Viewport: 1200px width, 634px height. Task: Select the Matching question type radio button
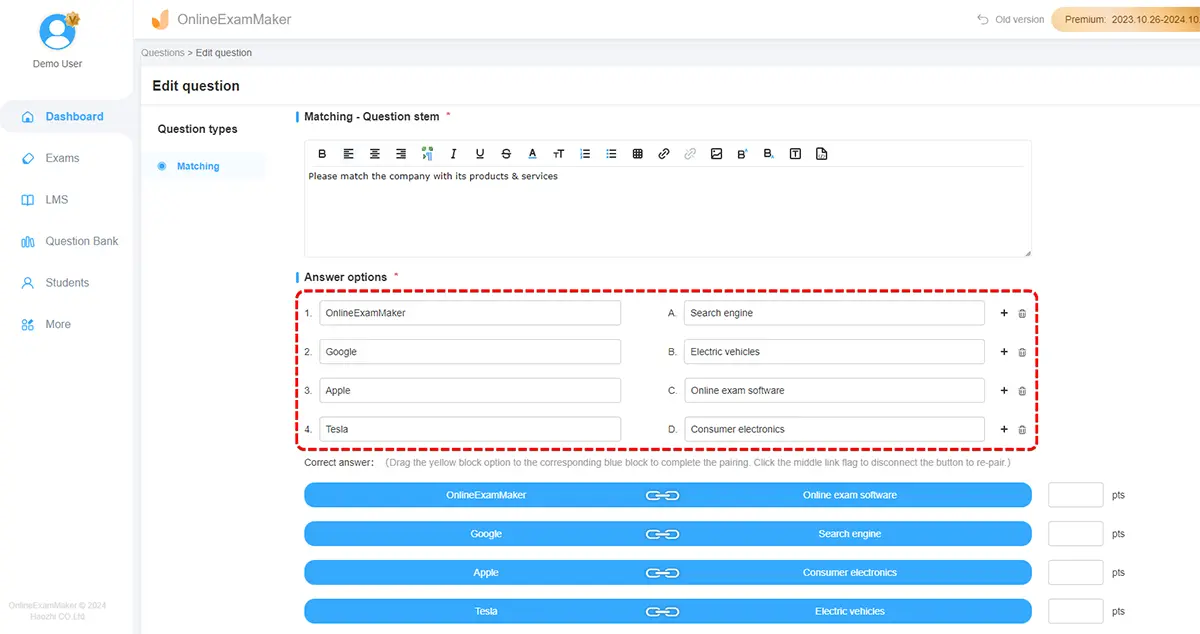pos(162,166)
